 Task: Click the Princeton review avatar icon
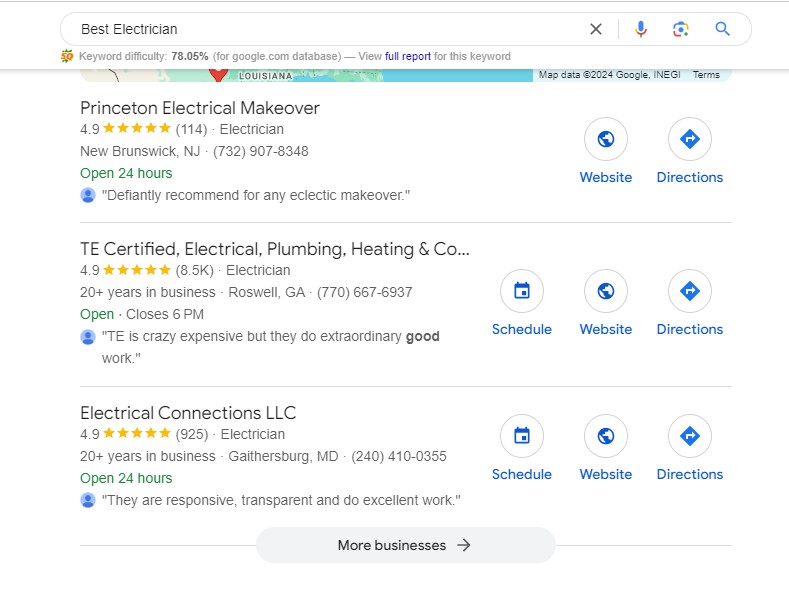pyautogui.click(x=88, y=195)
